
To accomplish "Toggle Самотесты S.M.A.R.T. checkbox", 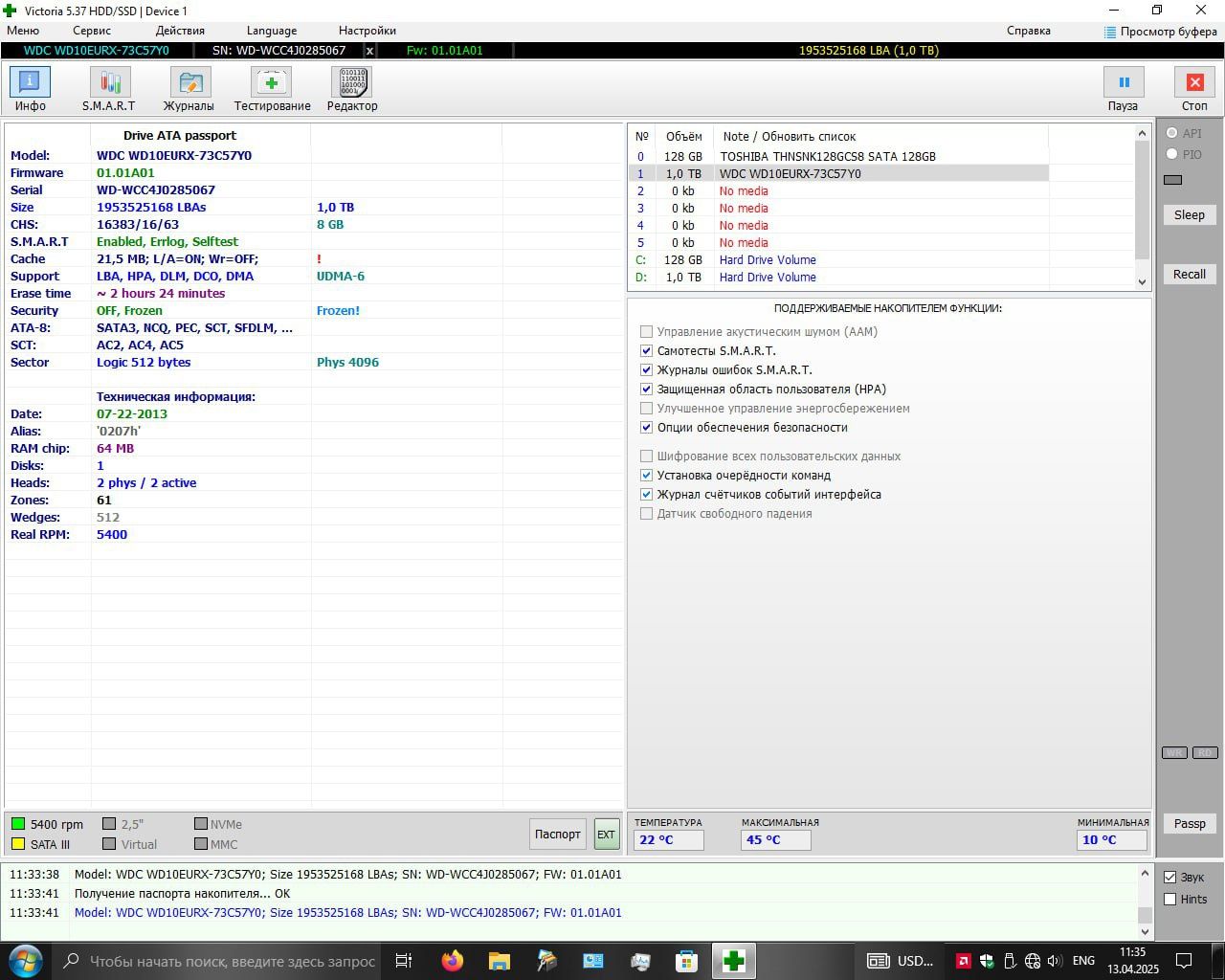I will coord(646,351).
